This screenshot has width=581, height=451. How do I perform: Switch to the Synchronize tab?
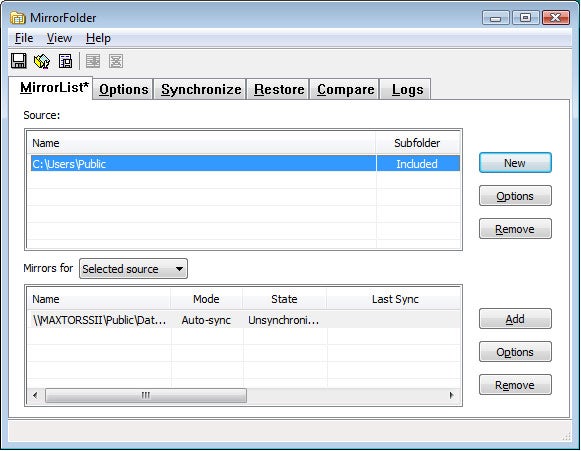(201, 89)
